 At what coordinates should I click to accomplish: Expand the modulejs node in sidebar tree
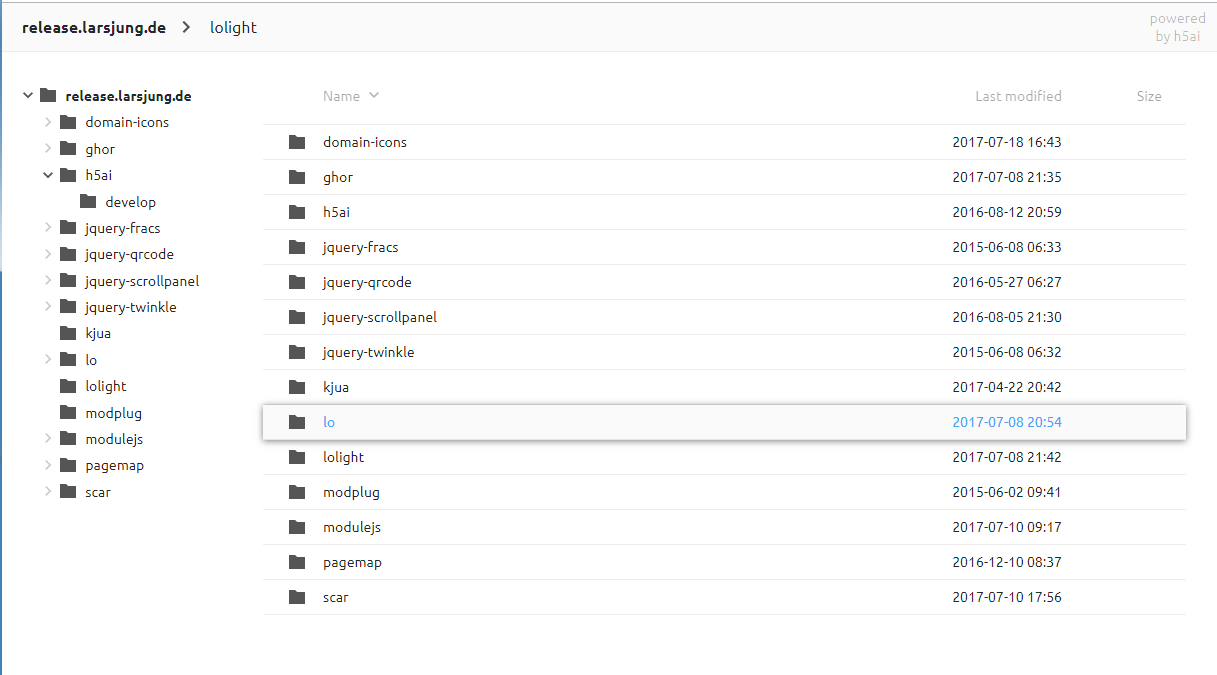[48, 439]
